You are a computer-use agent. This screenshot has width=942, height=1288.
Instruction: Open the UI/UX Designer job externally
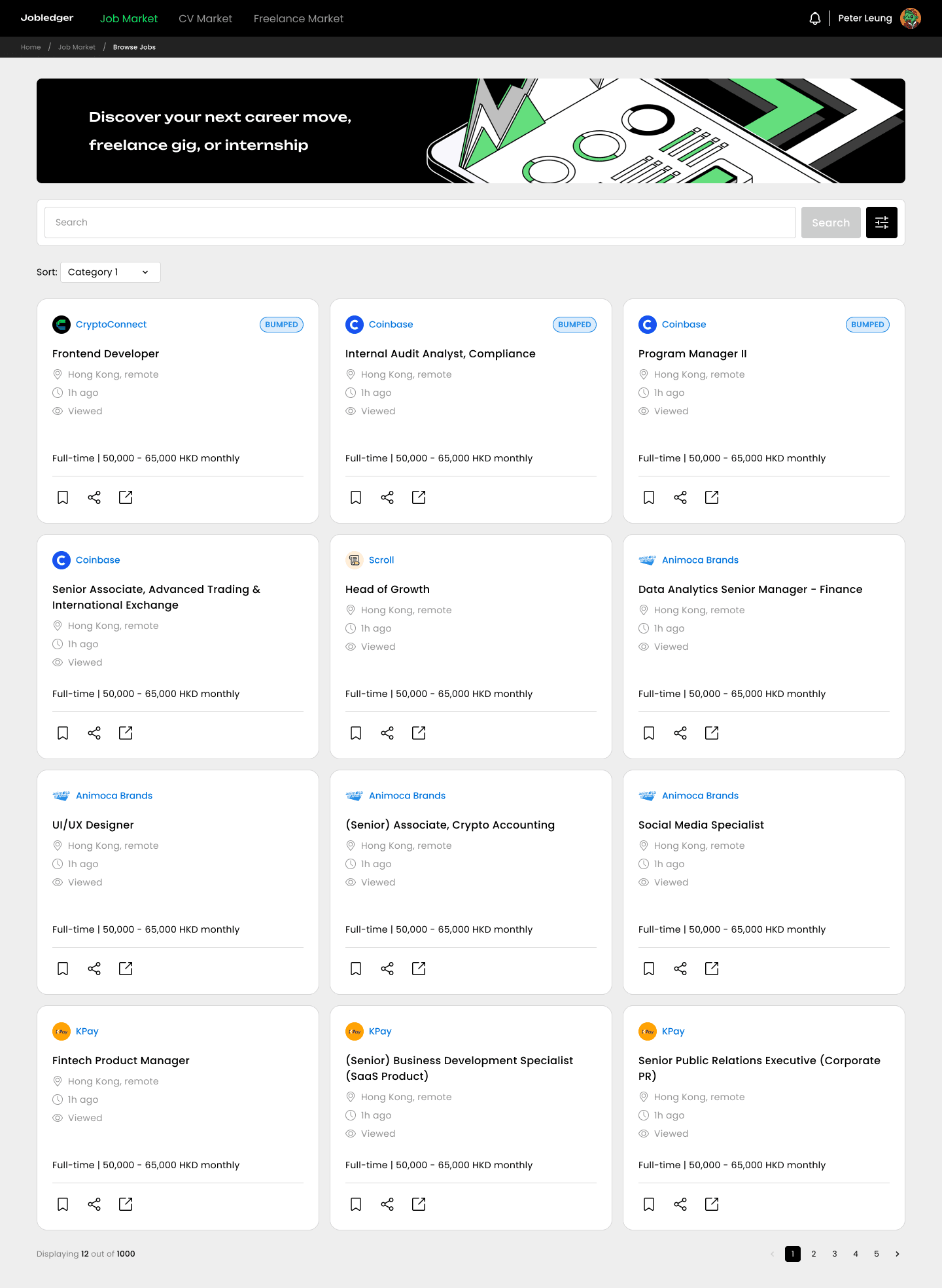126,969
